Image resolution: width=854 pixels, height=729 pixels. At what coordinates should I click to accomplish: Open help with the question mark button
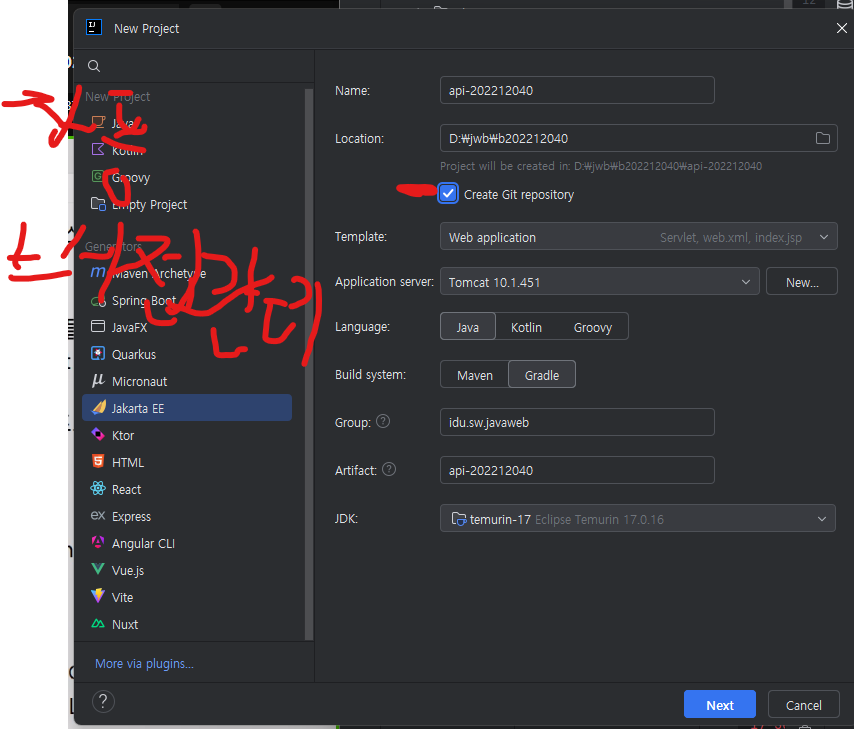tap(103, 701)
